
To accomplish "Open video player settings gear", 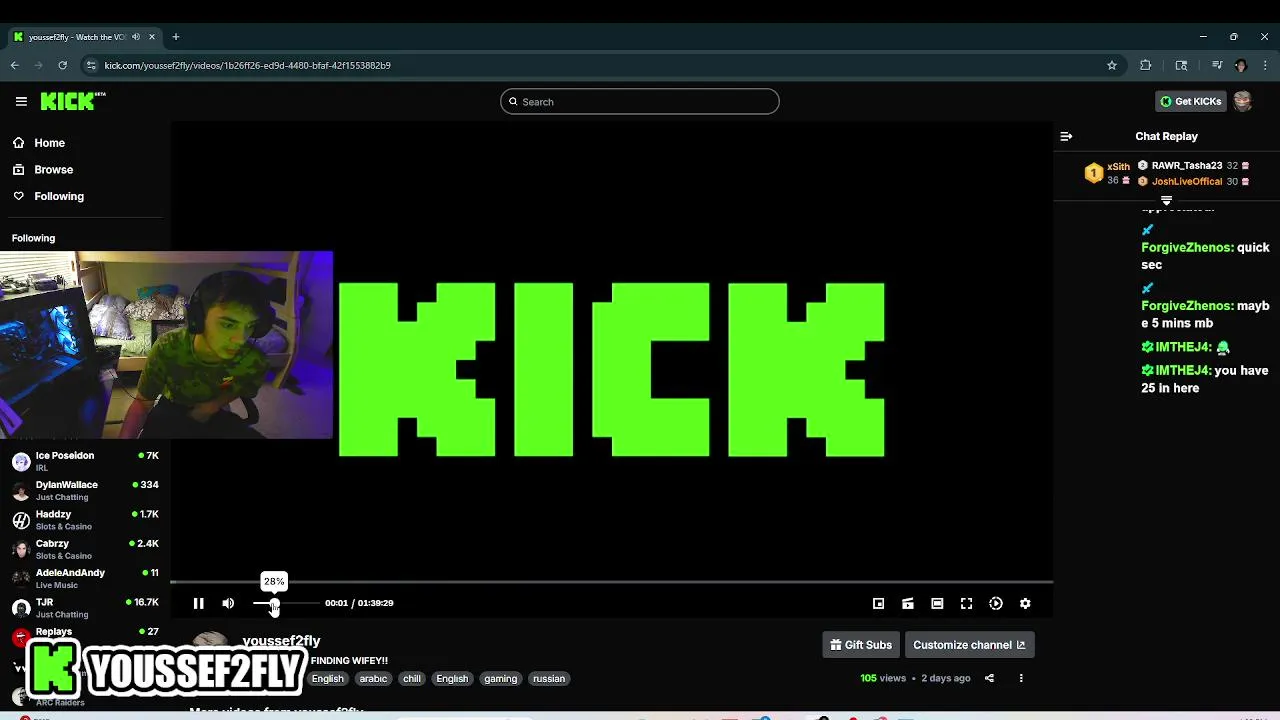I will 1025,603.
